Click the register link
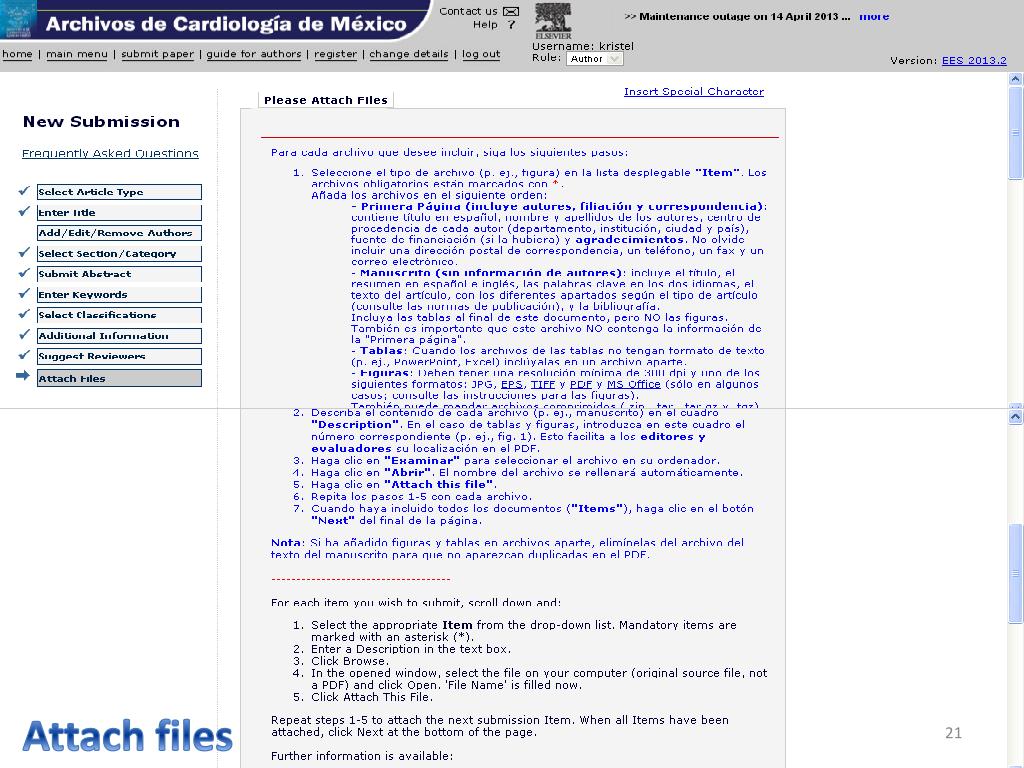The image size is (1024, 768). 336,54
